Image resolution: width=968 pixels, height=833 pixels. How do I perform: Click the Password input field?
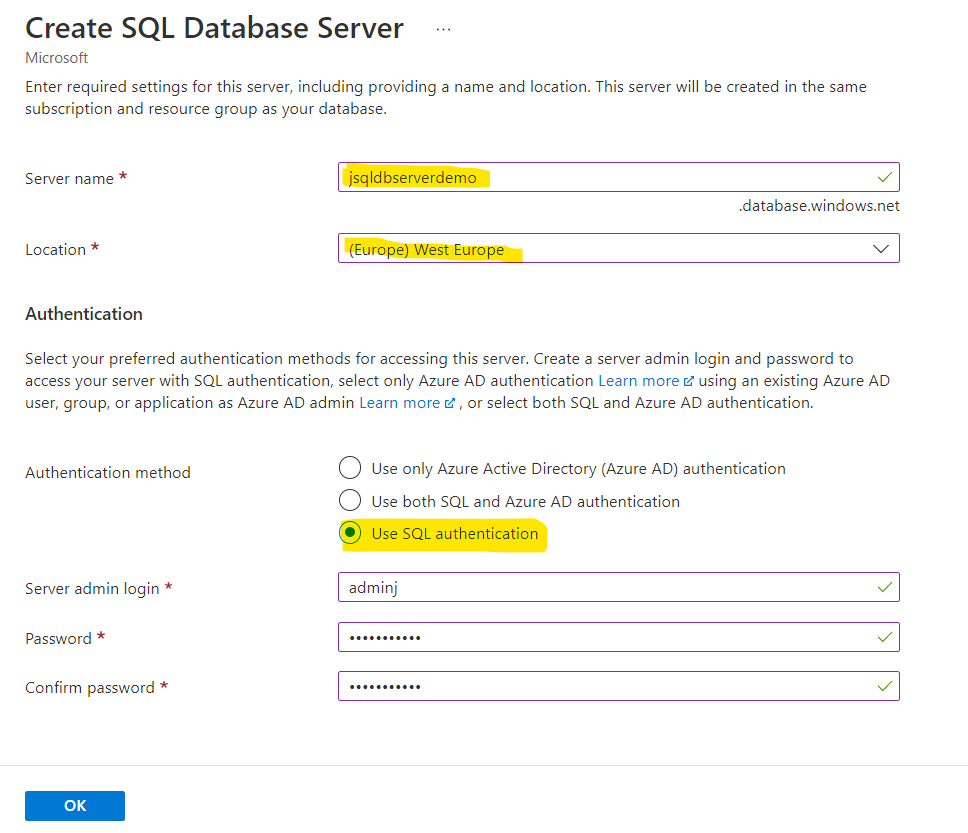pos(600,638)
